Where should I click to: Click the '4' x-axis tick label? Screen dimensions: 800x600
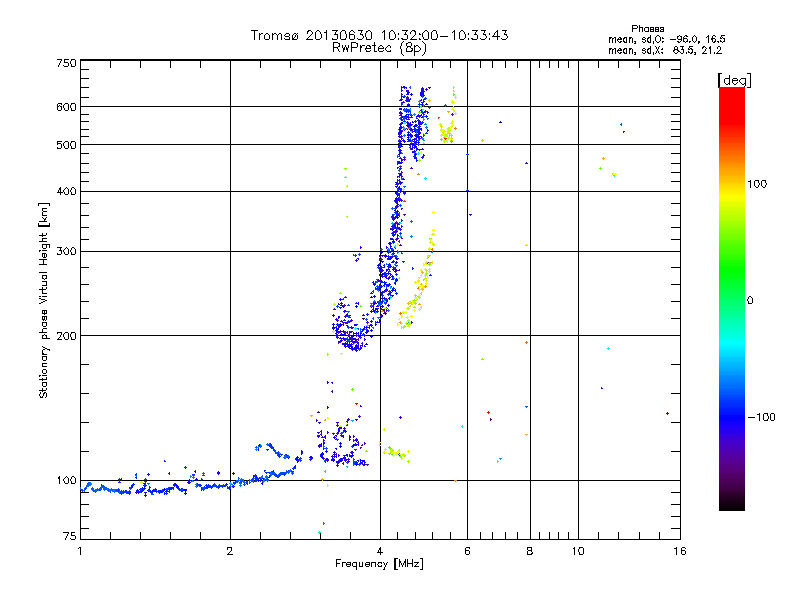pos(380,551)
